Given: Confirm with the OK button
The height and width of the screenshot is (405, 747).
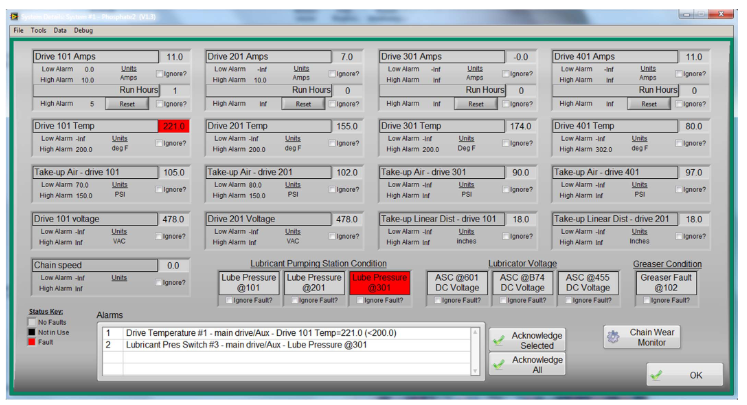Looking at the screenshot, I should (x=685, y=375).
